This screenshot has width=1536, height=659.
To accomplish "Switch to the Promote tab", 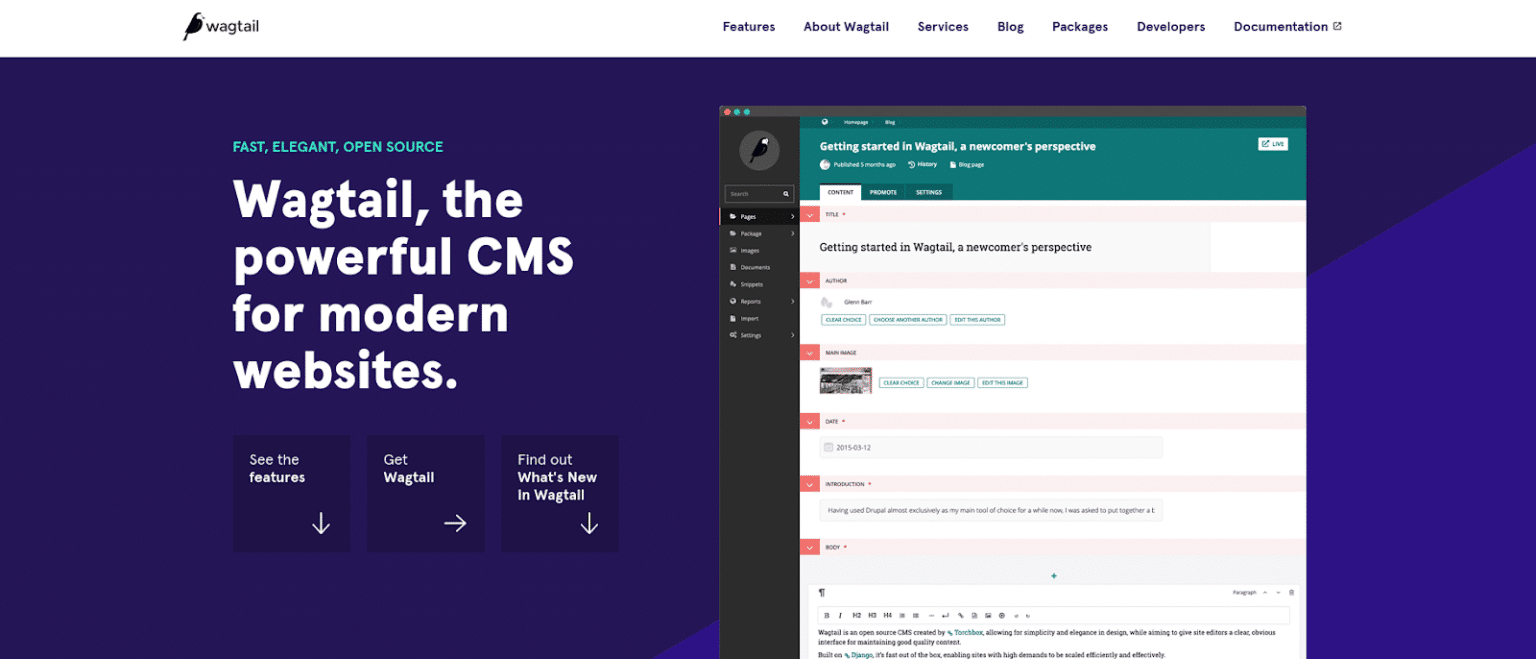I will coord(883,192).
